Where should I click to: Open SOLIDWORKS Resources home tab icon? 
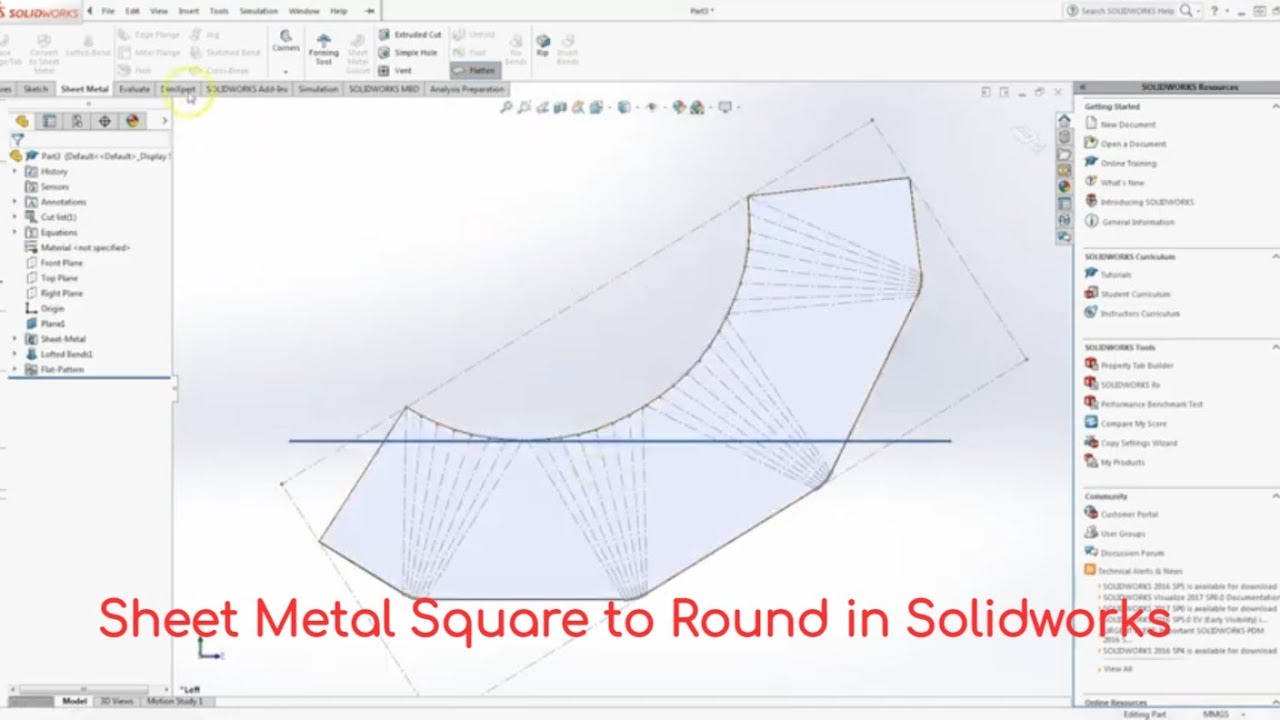click(x=1064, y=120)
